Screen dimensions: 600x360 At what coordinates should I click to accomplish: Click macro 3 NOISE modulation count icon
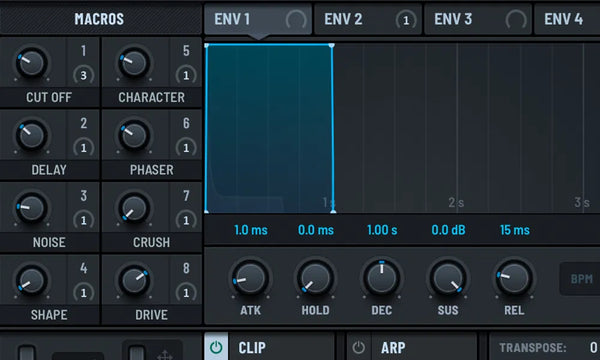point(83,220)
